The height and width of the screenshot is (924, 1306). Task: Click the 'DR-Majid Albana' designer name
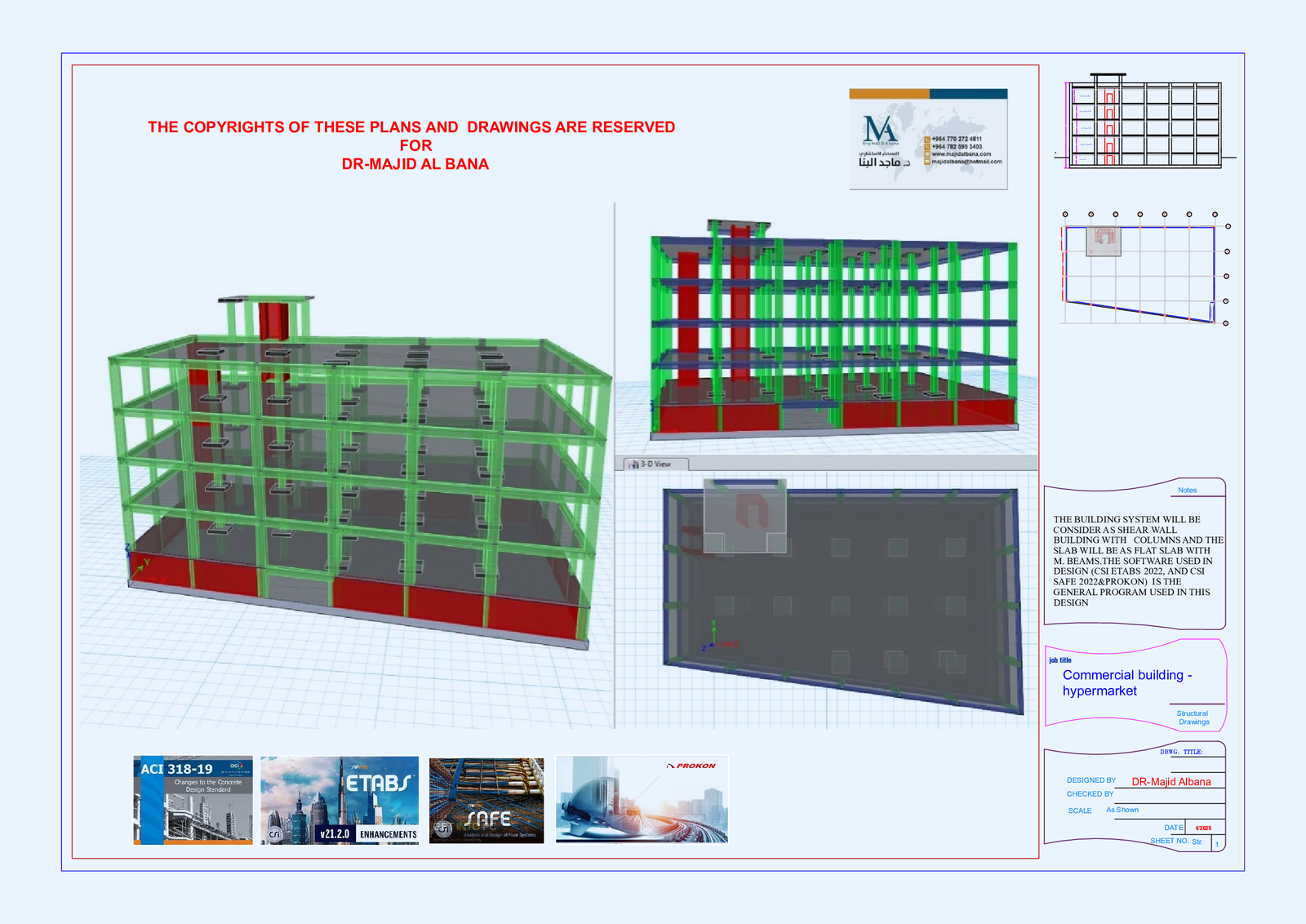pyautogui.click(x=1171, y=782)
